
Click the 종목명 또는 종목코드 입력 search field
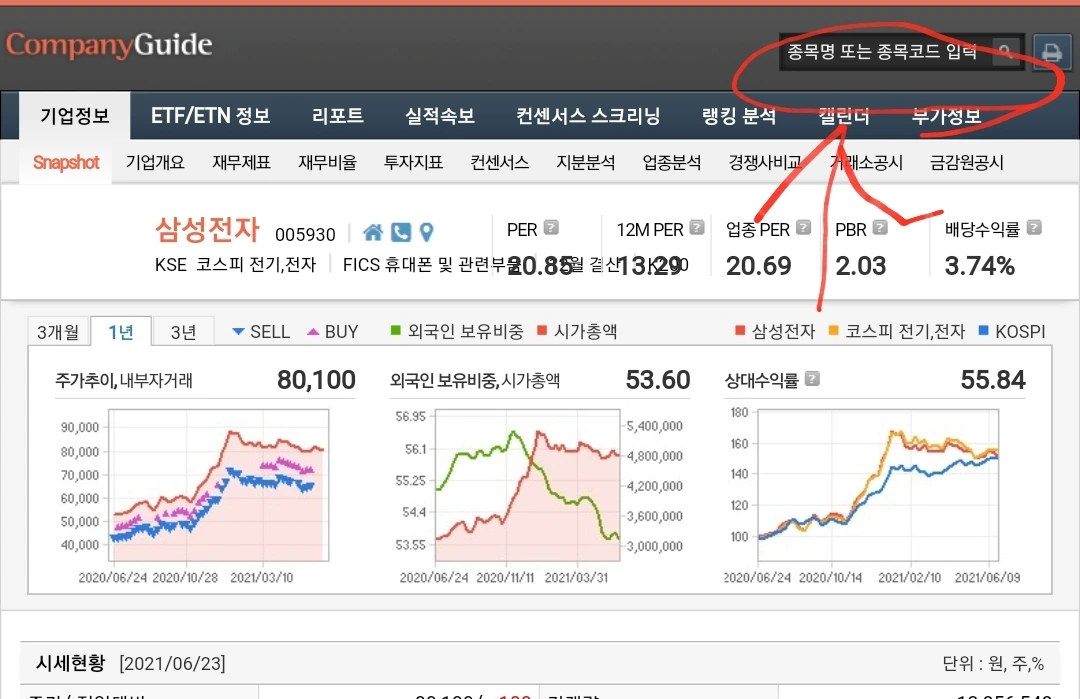[x=886, y=52]
